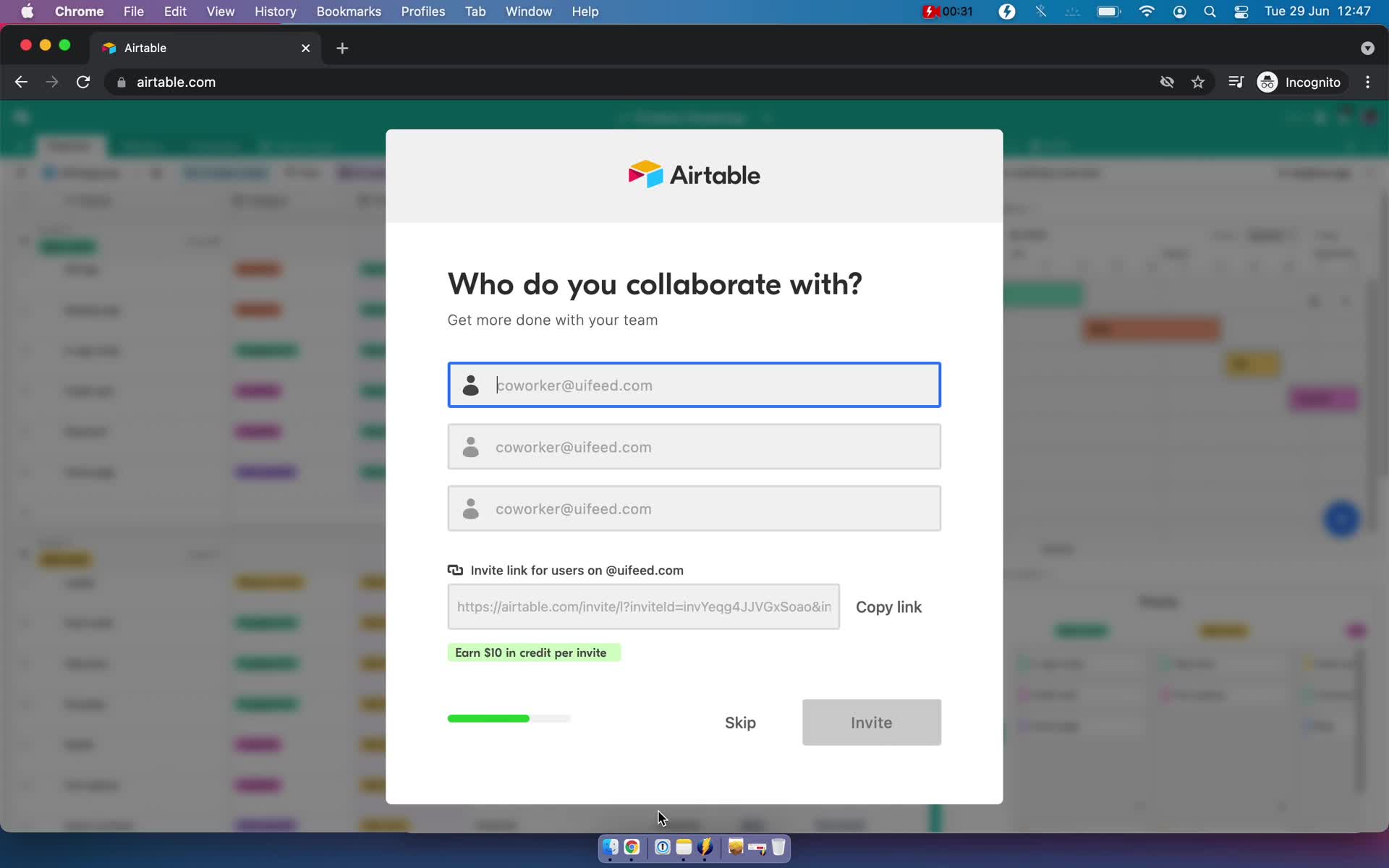Viewport: 1389px width, 868px height.
Task: Close the Airtable tab
Action: 305,48
